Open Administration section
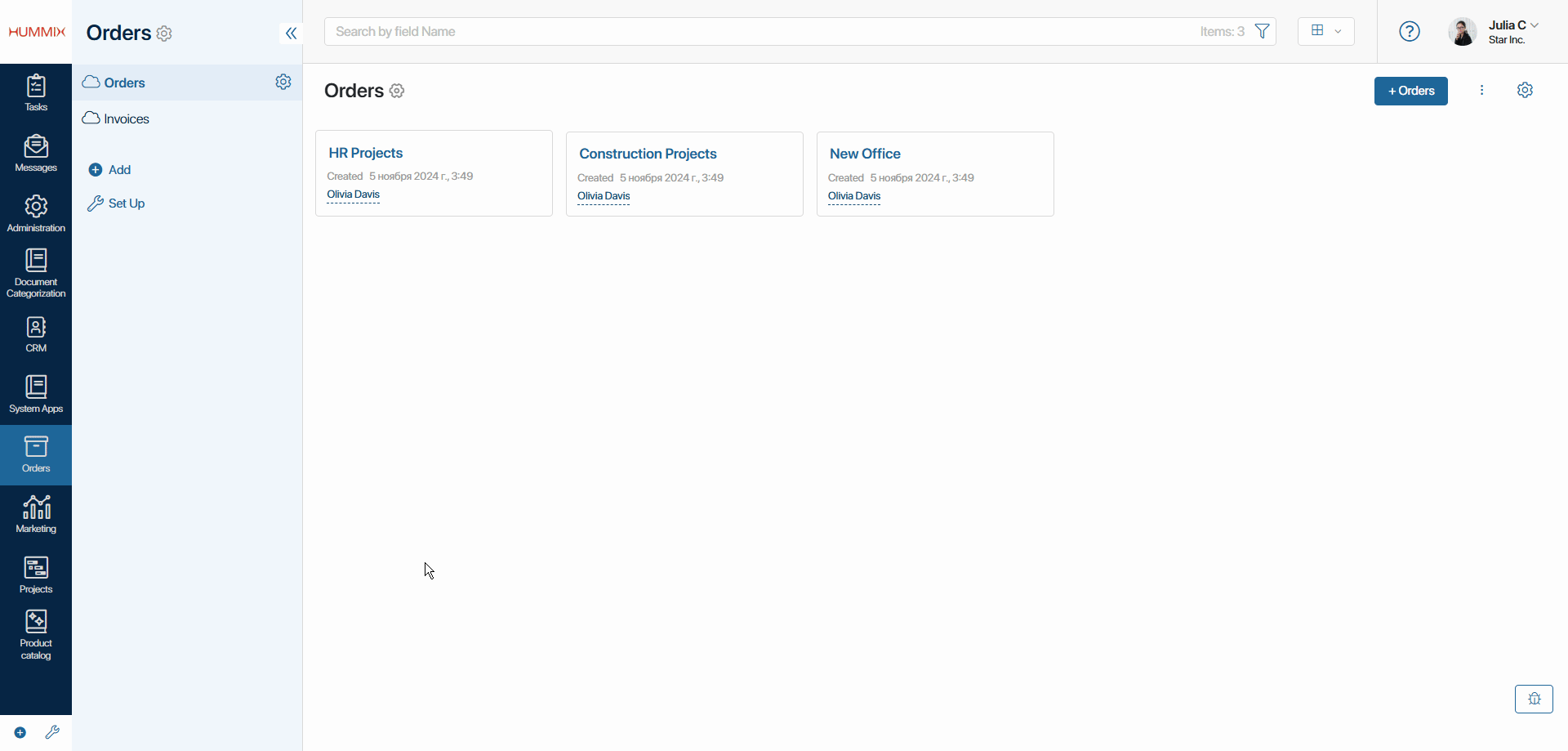Image resolution: width=1568 pixels, height=751 pixels. click(x=36, y=214)
